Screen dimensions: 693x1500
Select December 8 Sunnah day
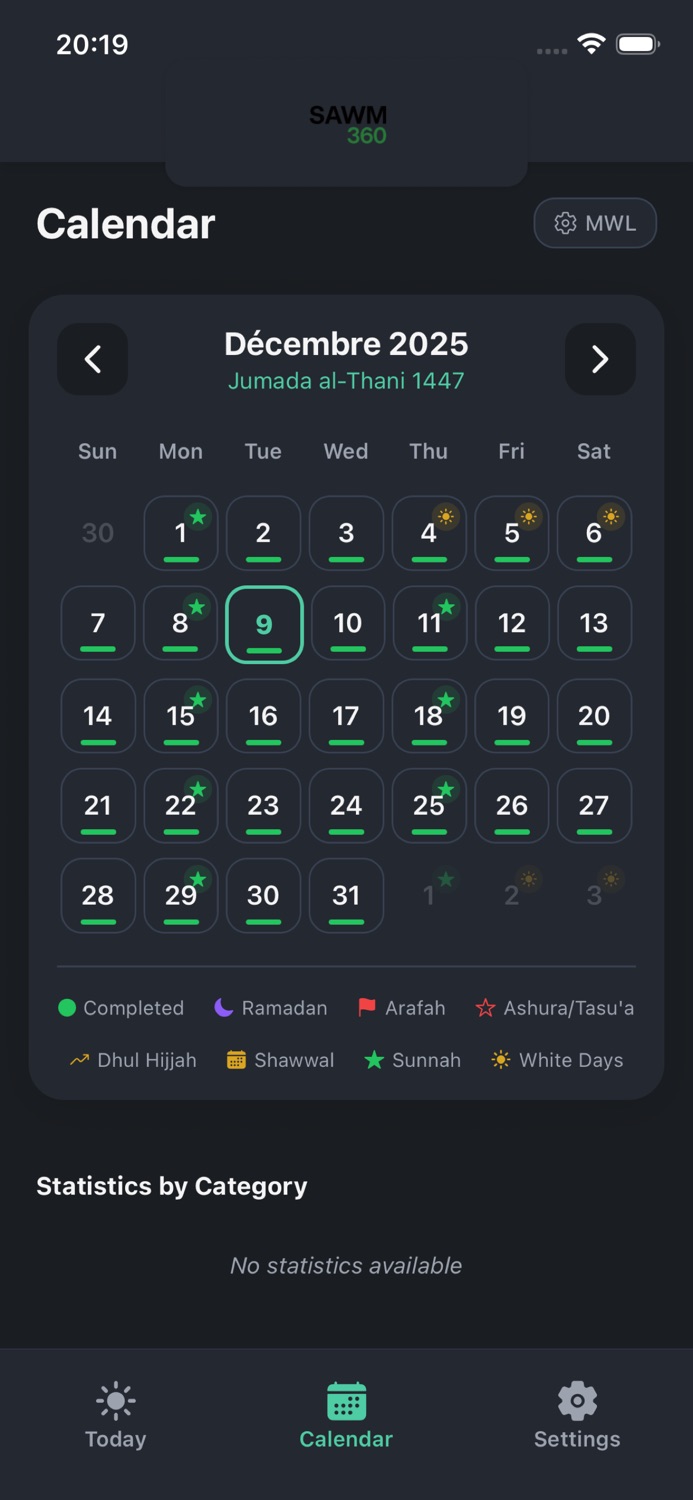(x=181, y=623)
